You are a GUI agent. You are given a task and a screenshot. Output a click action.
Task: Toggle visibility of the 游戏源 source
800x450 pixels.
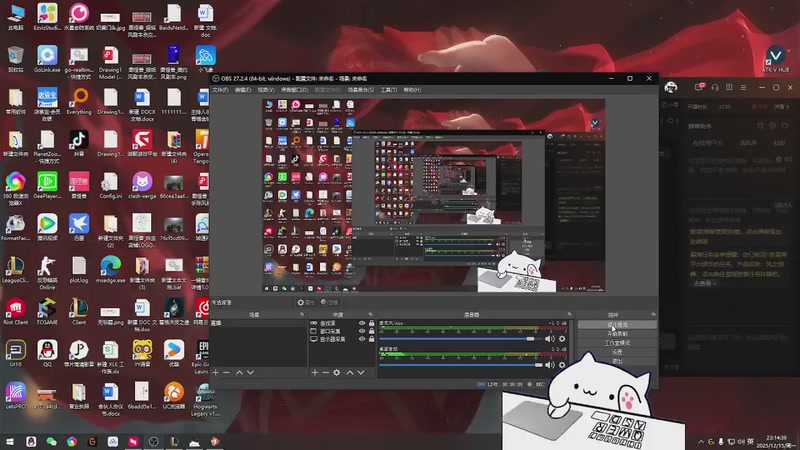[362, 323]
